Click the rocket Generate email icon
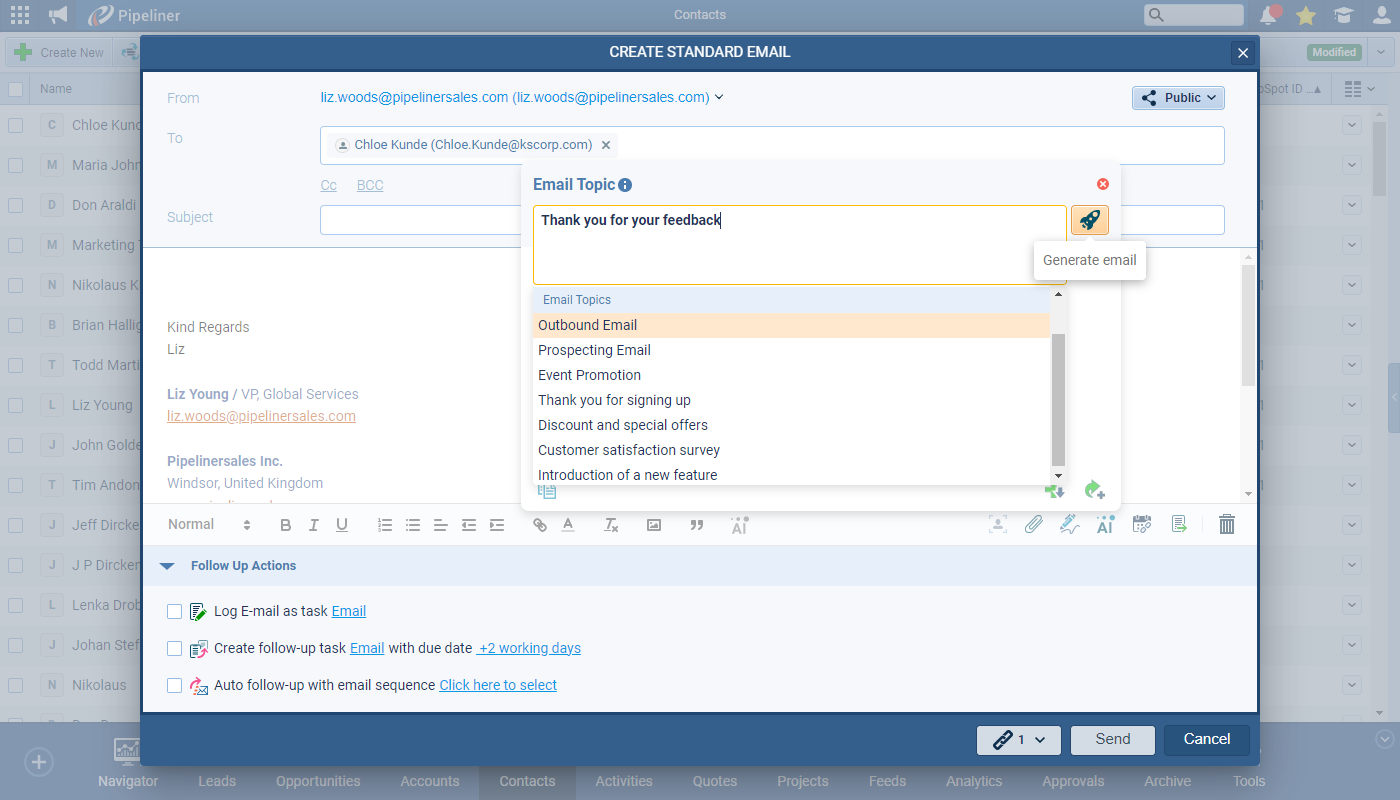Screen dimensions: 1400x800 pyautogui.click(x=1089, y=220)
